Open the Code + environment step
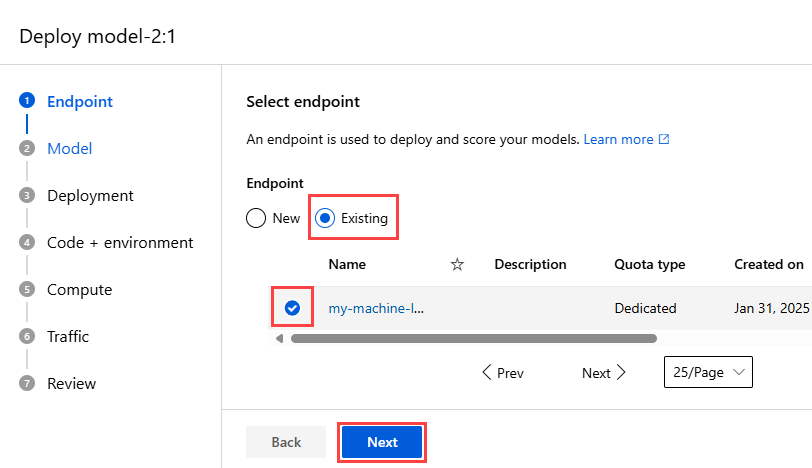The height and width of the screenshot is (468, 812). tap(120, 242)
